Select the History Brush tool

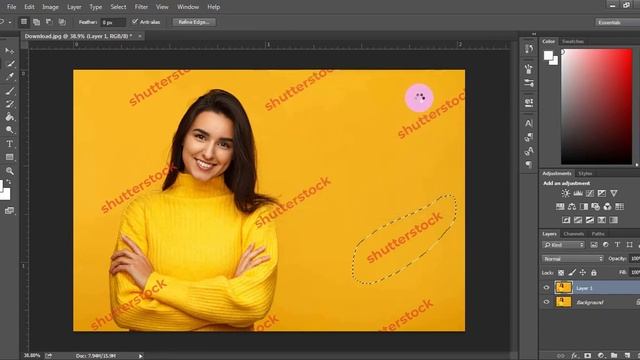[x=9, y=104]
